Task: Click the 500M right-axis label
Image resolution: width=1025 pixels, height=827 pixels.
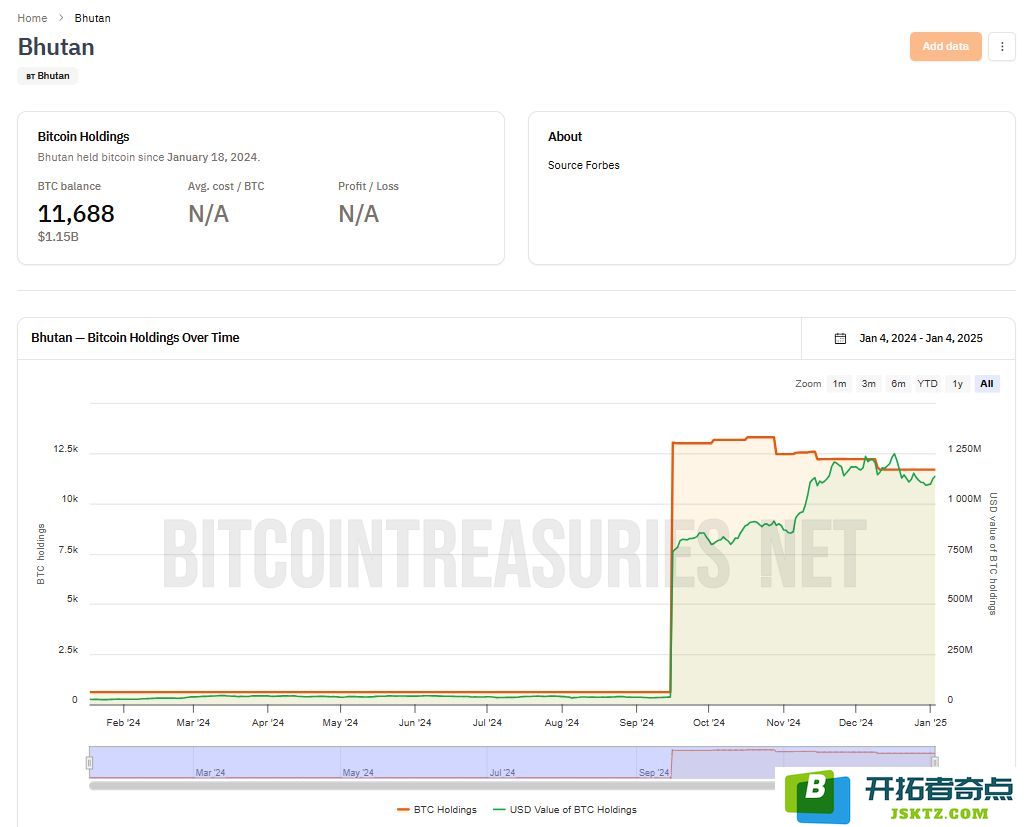Action: 960,599
